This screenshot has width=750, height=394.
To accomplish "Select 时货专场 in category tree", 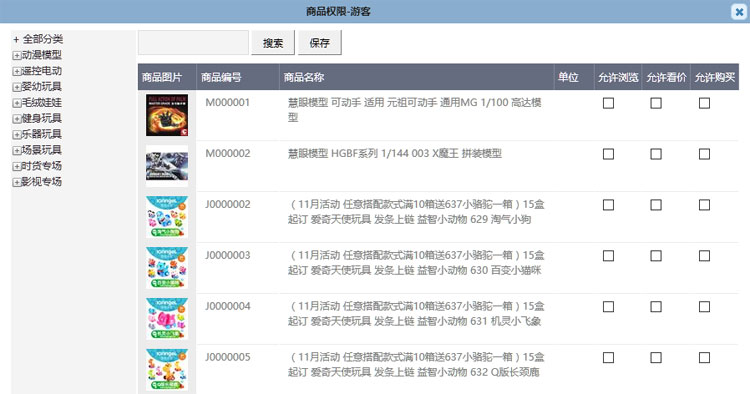I will click(x=42, y=166).
